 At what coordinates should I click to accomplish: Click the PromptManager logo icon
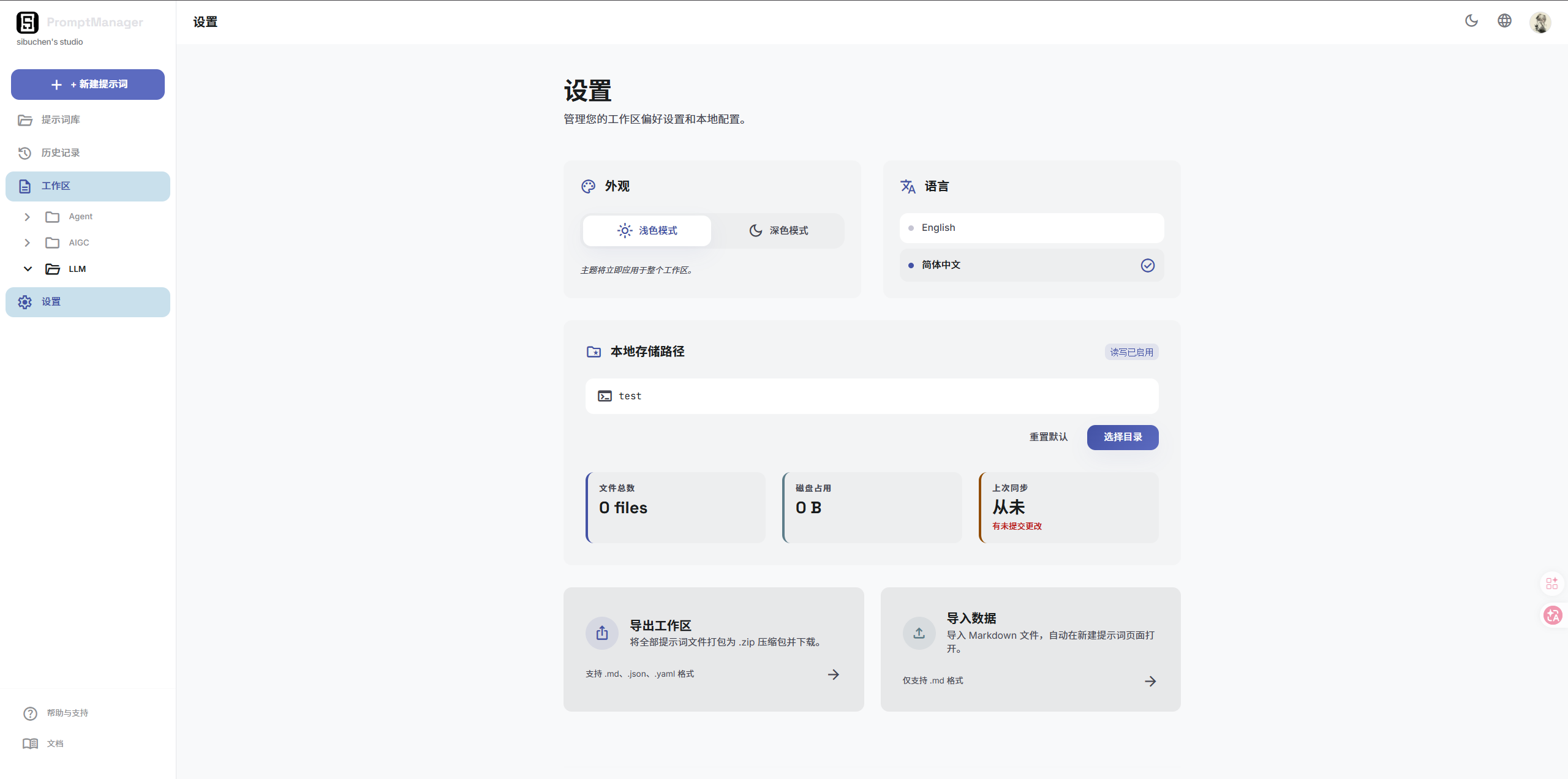coord(27,23)
